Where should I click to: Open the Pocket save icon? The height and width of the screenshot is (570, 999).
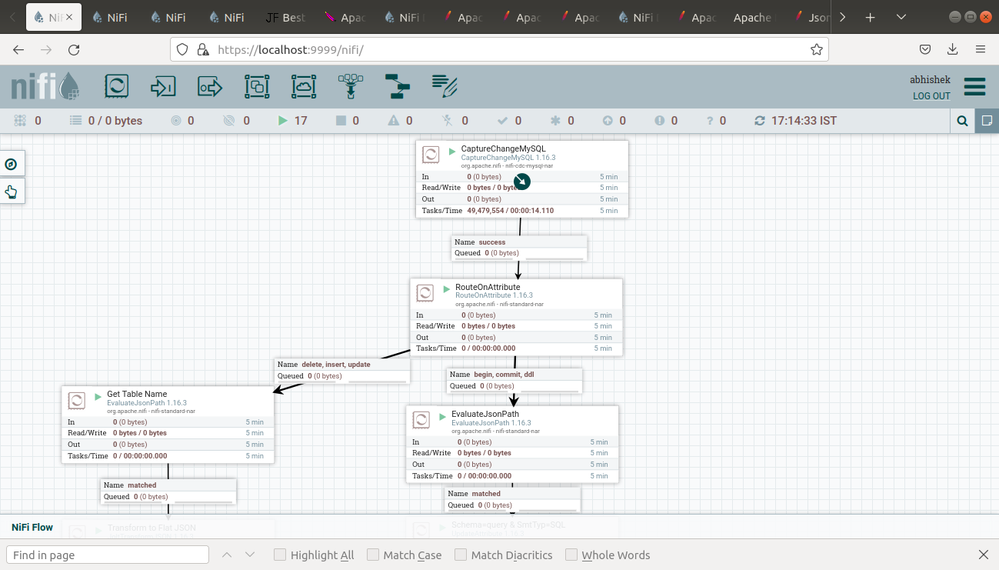pos(925,50)
